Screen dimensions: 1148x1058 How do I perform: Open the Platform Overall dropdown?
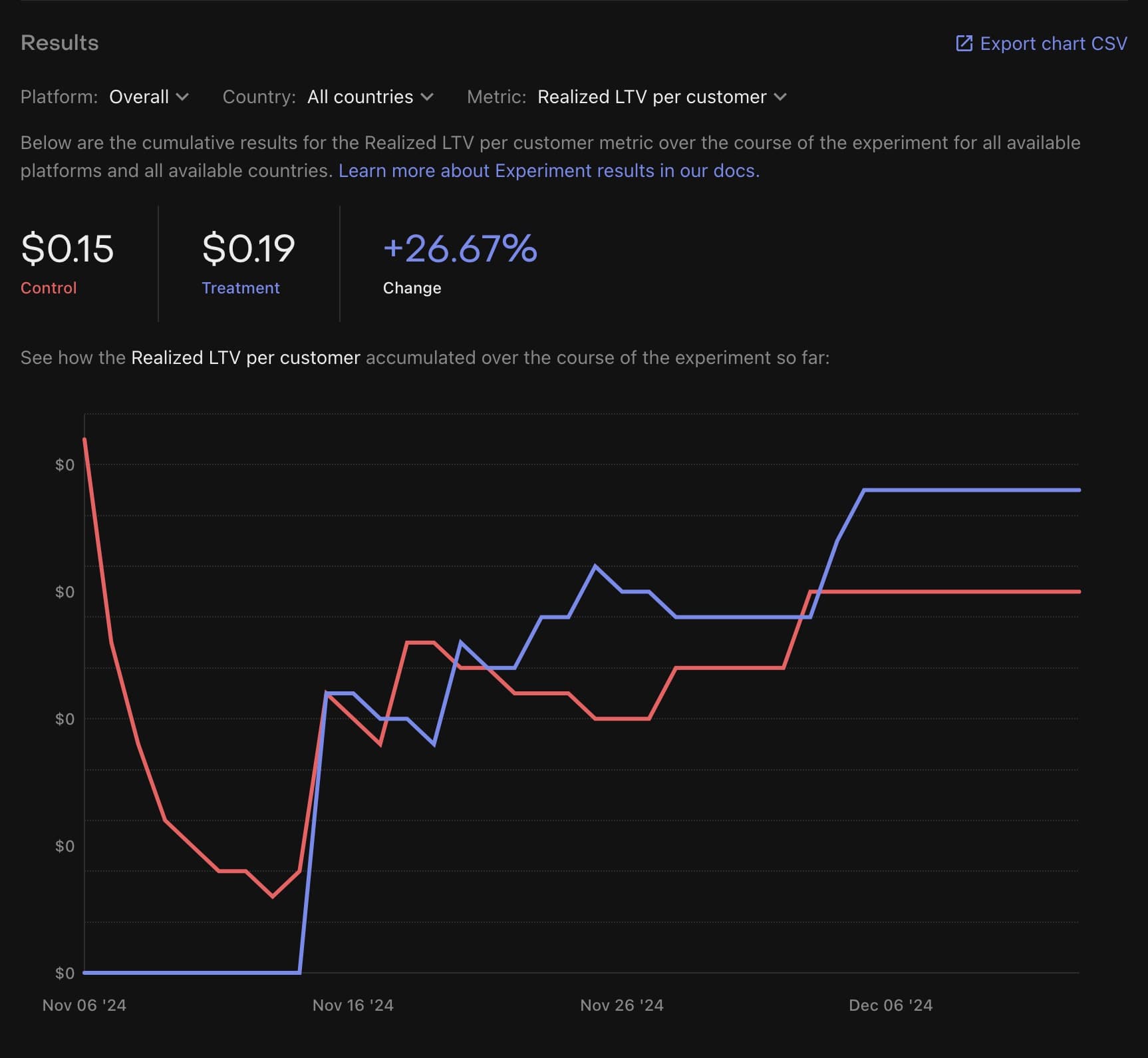pos(149,97)
